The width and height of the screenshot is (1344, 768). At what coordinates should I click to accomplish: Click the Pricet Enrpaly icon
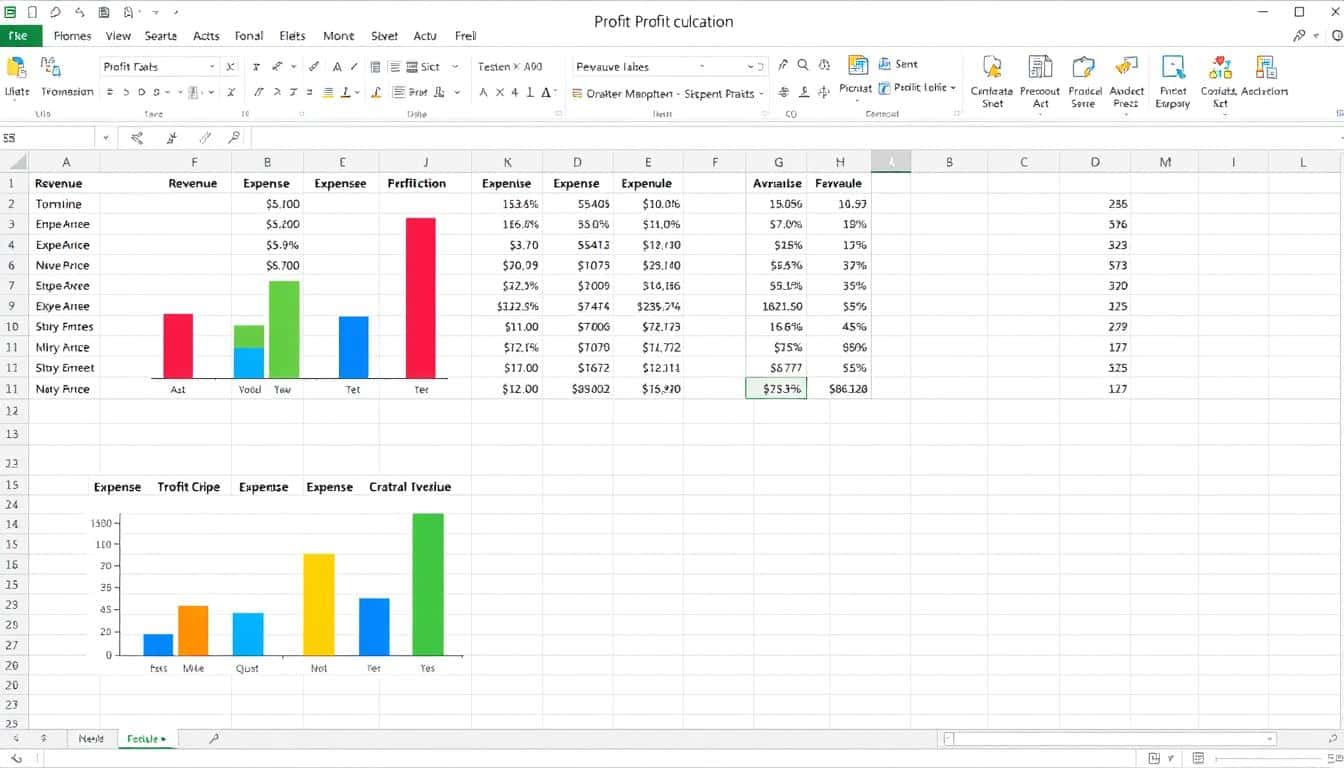coord(1173,67)
